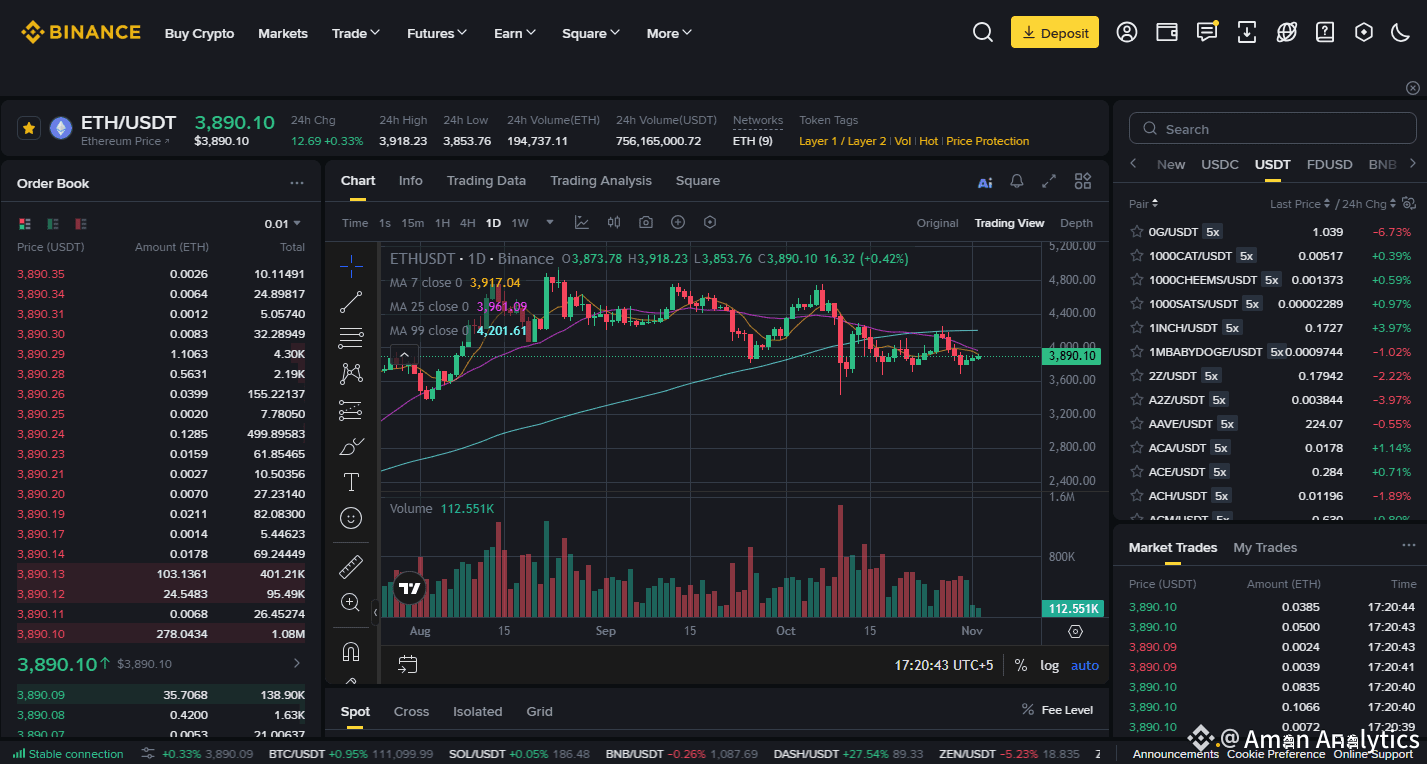Expand more time intervals dropdown arrow

click(550, 222)
